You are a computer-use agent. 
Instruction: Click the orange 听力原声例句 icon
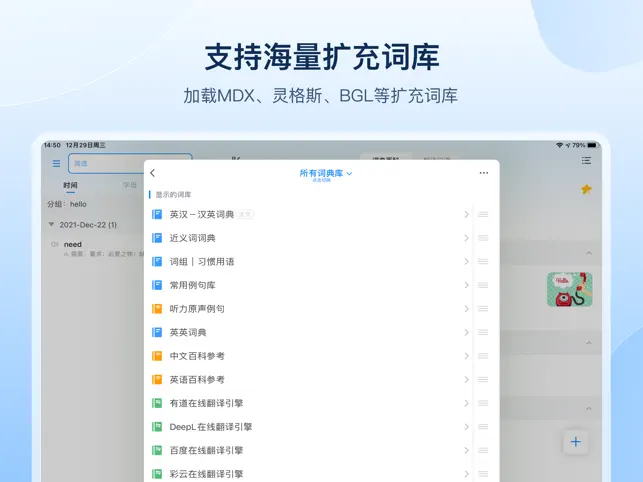click(x=157, y=309)
